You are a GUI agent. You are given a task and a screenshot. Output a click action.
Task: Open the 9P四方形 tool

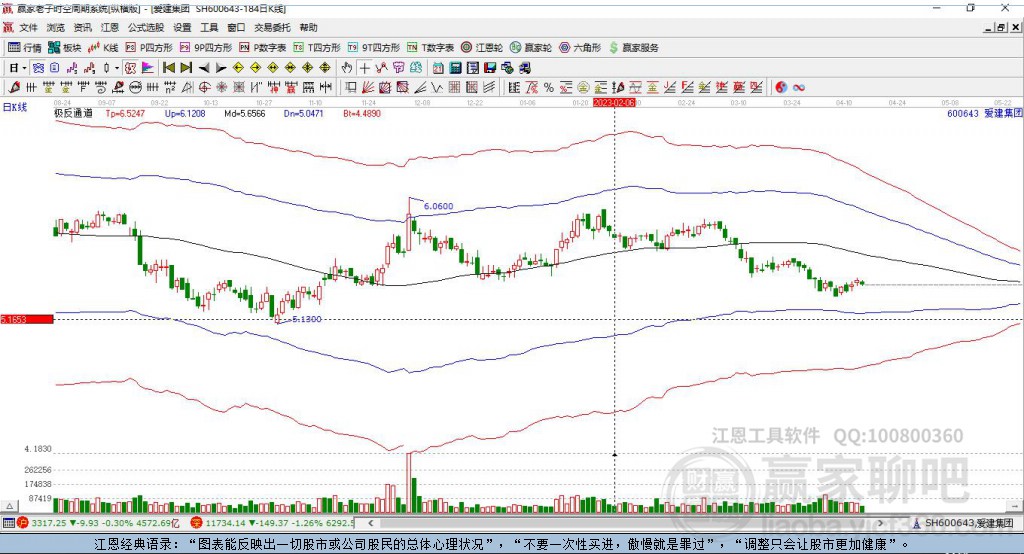tap(206, 48)
